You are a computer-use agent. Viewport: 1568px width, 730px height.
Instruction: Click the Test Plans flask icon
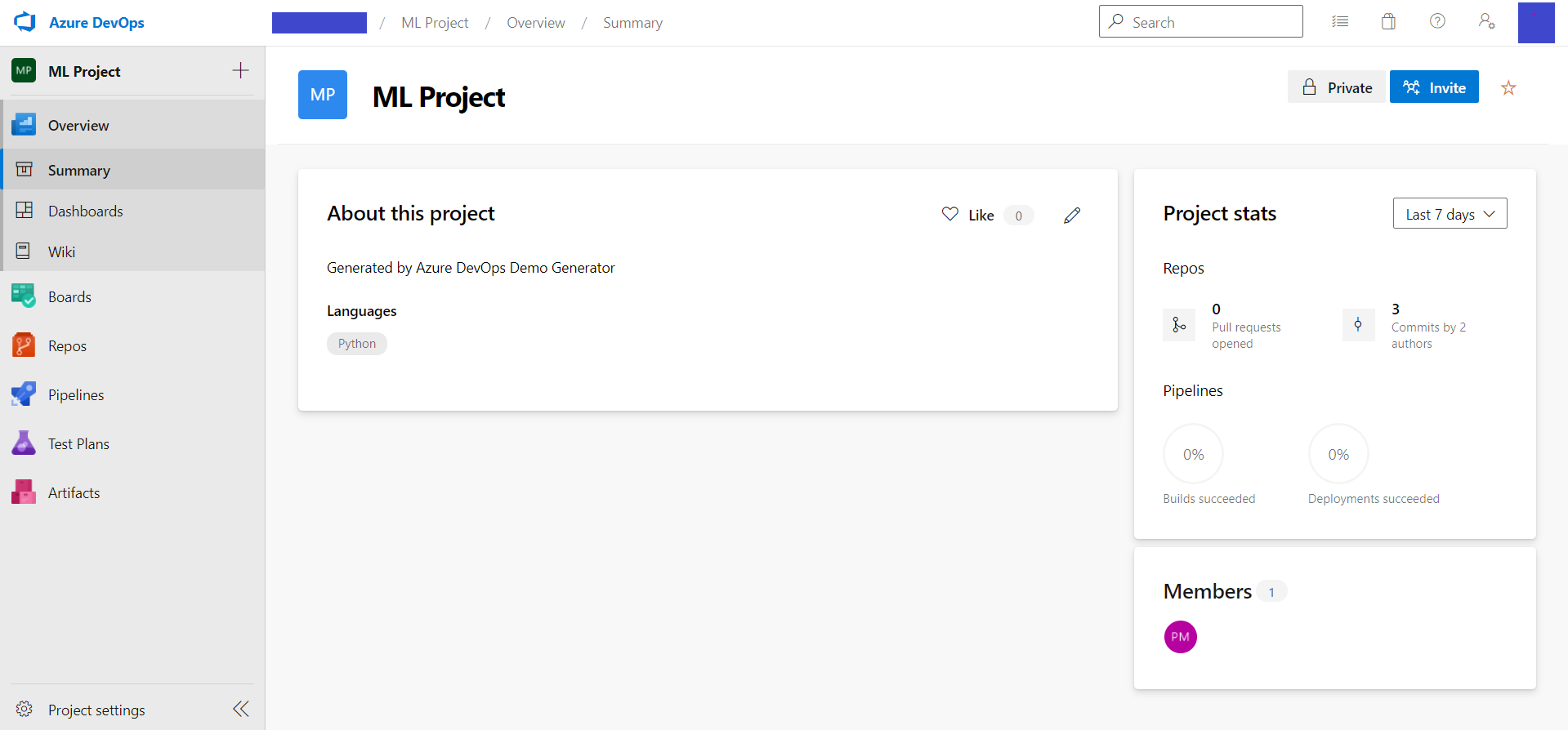(x=24, y=443)
